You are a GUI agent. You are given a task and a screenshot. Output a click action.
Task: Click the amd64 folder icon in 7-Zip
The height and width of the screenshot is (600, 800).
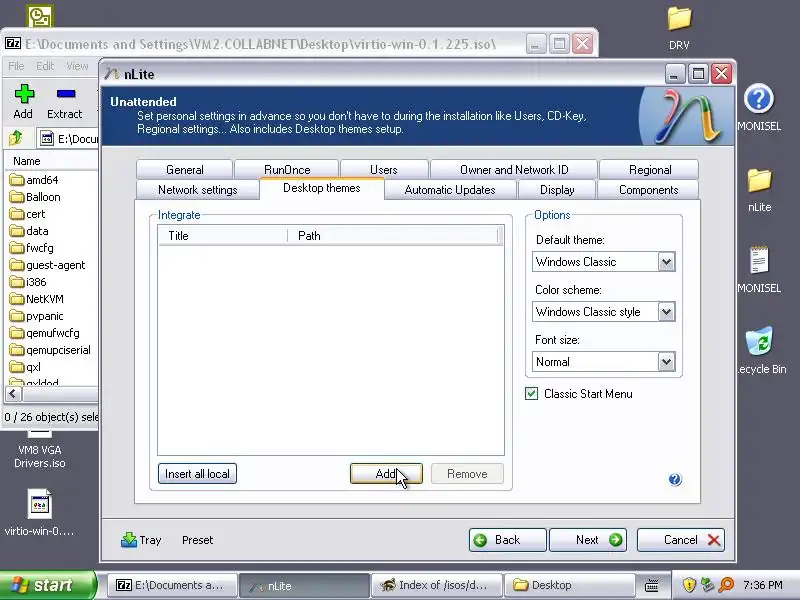[x=17, y=180]
